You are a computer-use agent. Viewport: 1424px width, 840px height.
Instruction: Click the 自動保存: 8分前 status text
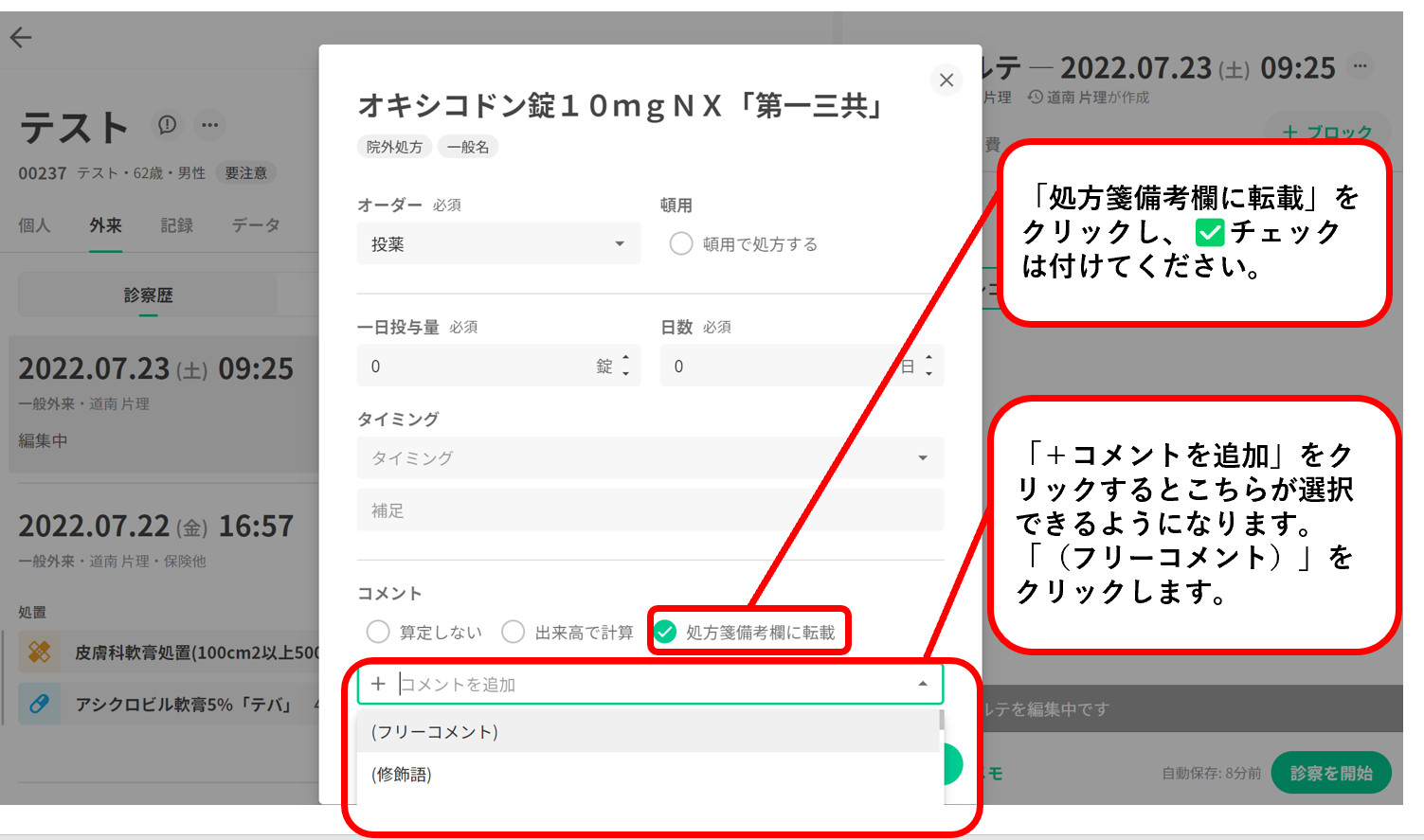point(1212,774)
